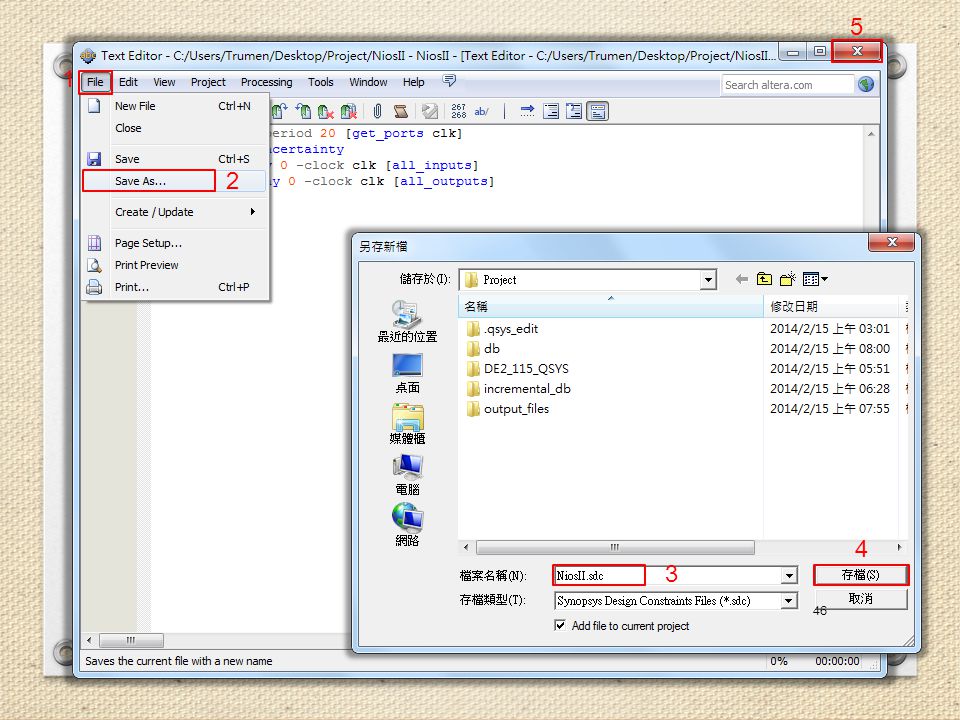Open the 存檔類型 file type dropdown
The height and width of the screenshot is (720, 960).
point(789,601)
